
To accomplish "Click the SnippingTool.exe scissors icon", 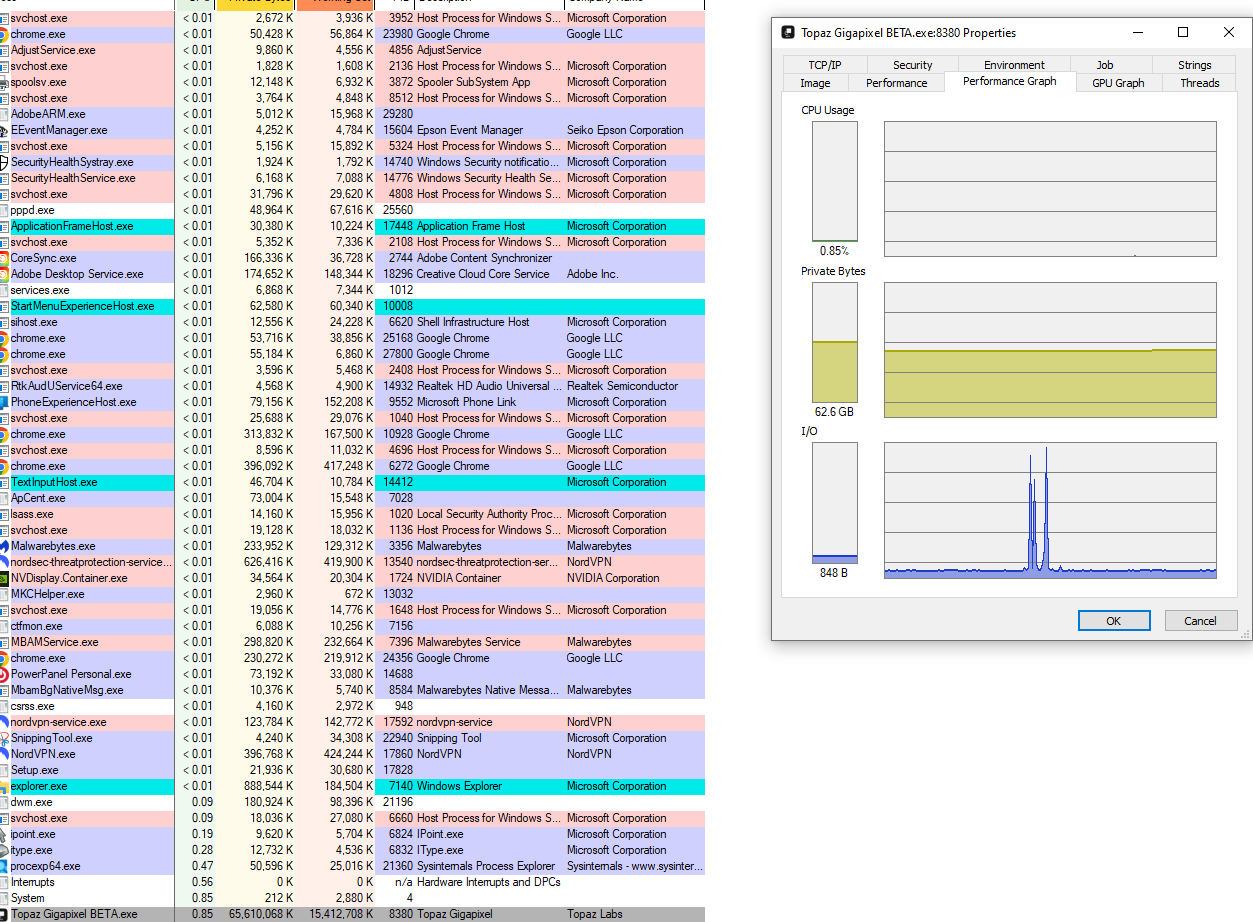I will (4, 738).
